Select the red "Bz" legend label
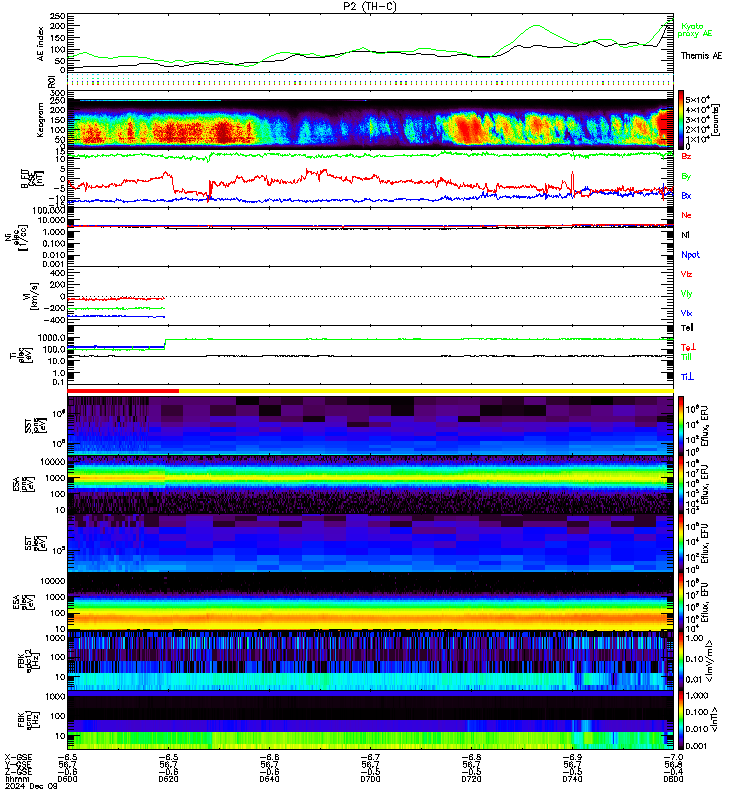 pyautogui.click(x=686, y=156)
